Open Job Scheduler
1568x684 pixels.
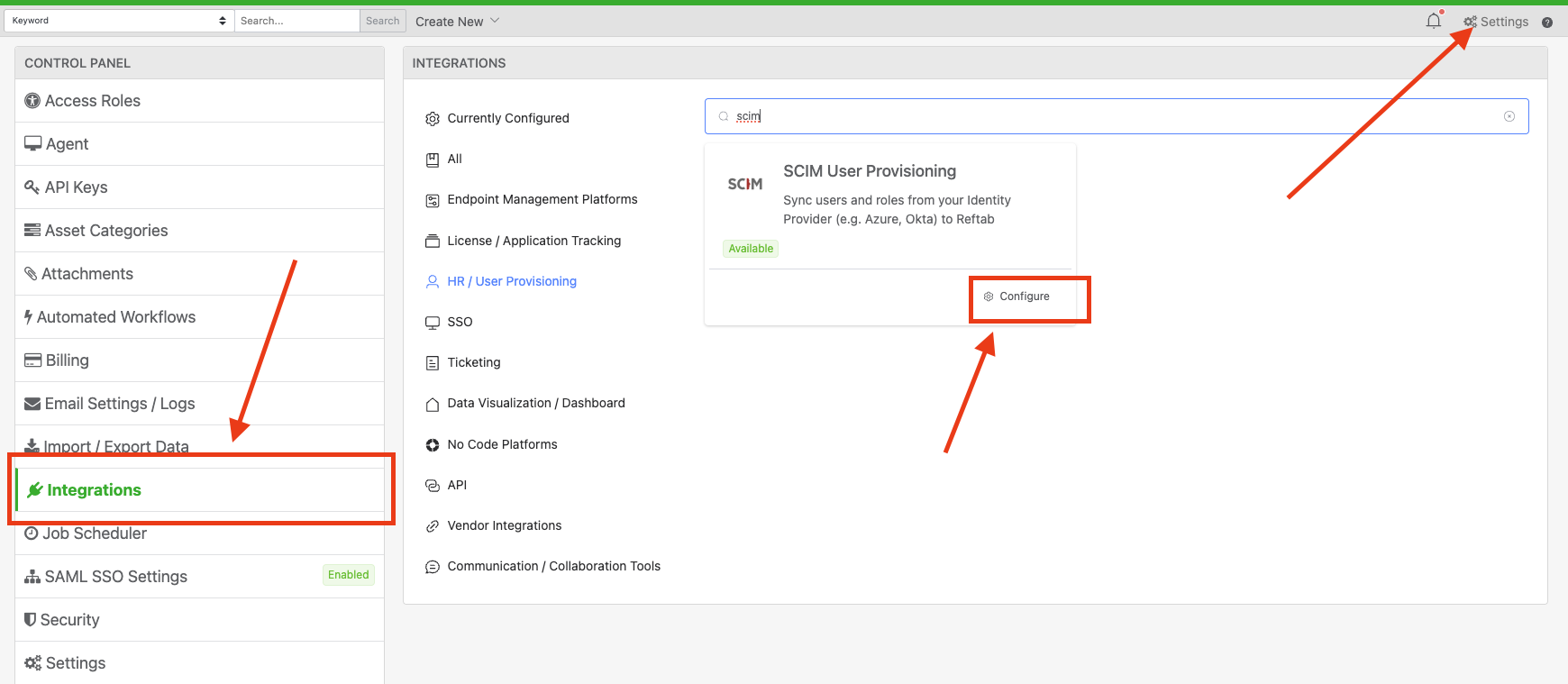coord(199,534)
